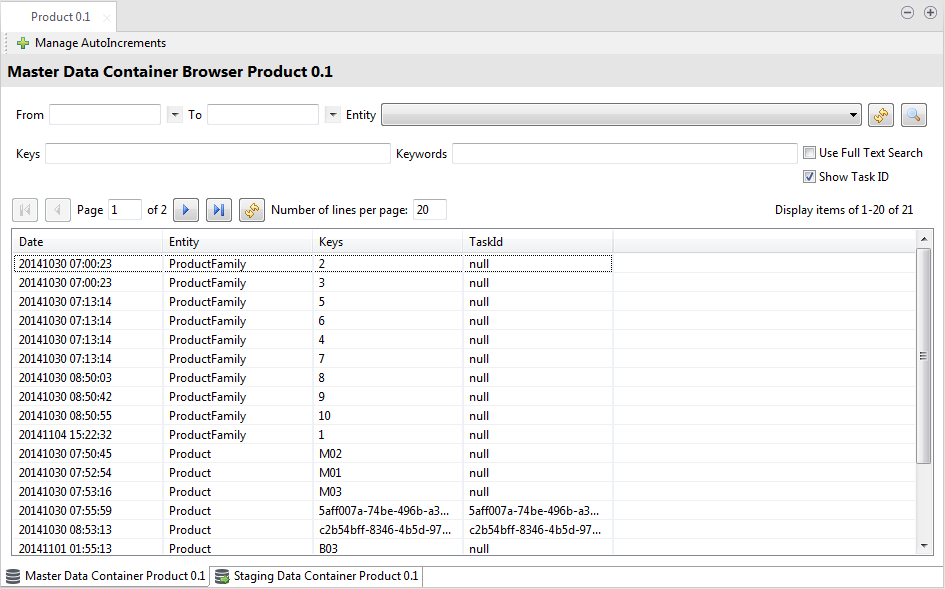Viewport: 945px width, 589px height.
Task: Open the From date picker dropdown
Action: [x=175, y=115]
